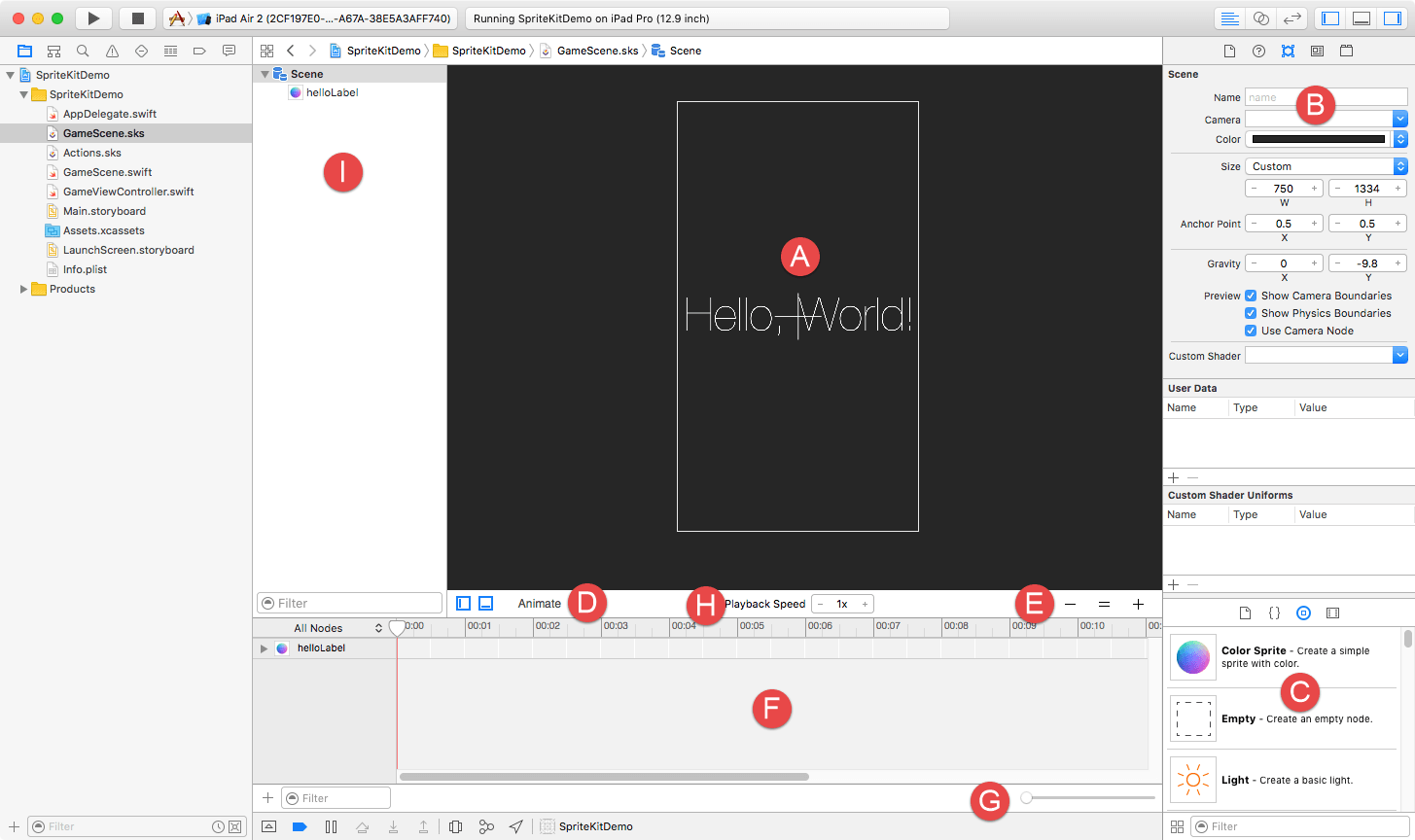This screenshot has width=1415, height=840.
Task: Open the Custom Shader dropdown
Action: click(1326, 356)
